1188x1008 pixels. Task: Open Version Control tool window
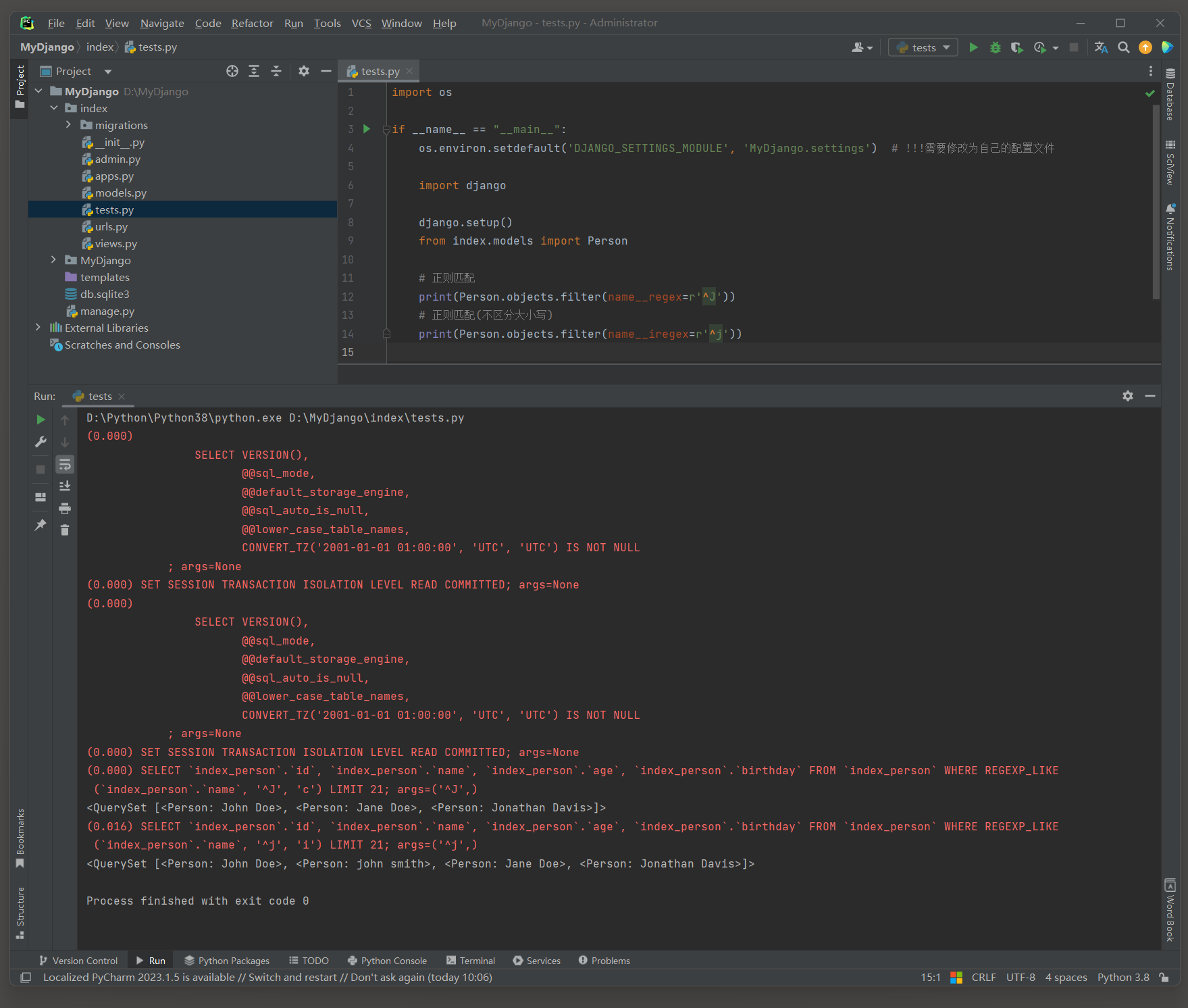coord(78,961)
